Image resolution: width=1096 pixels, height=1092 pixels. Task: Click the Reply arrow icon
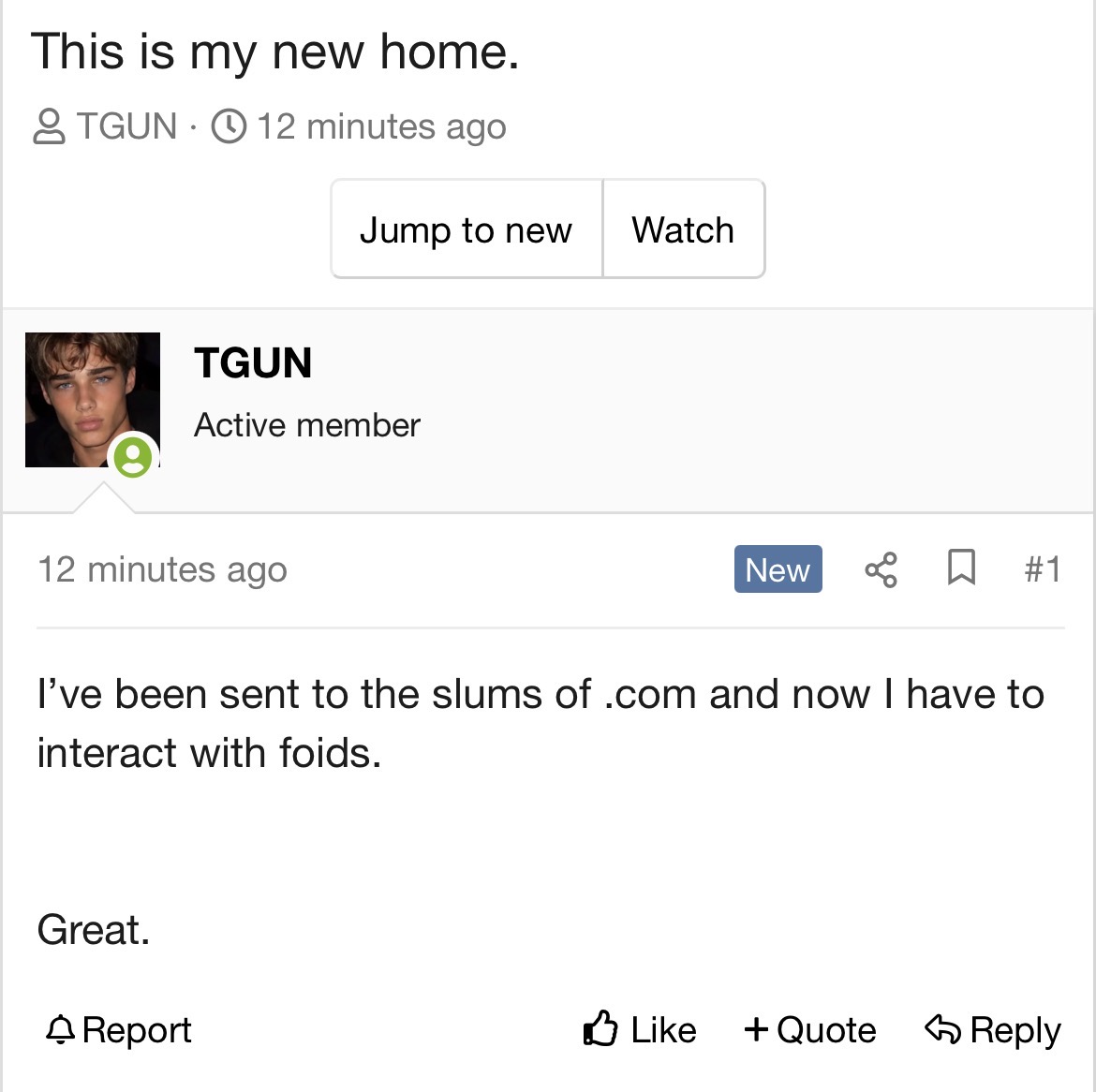click(x=943, y=1028)
